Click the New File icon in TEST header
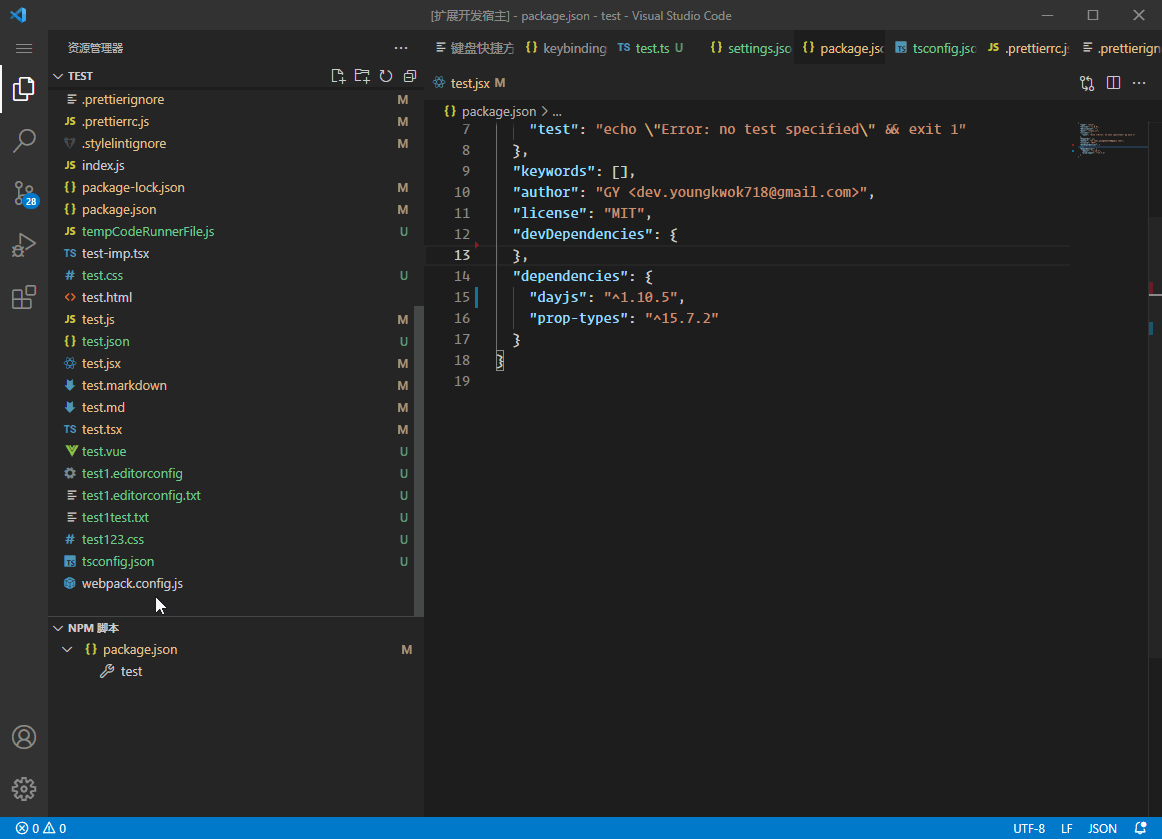 (x=338, y=76)
